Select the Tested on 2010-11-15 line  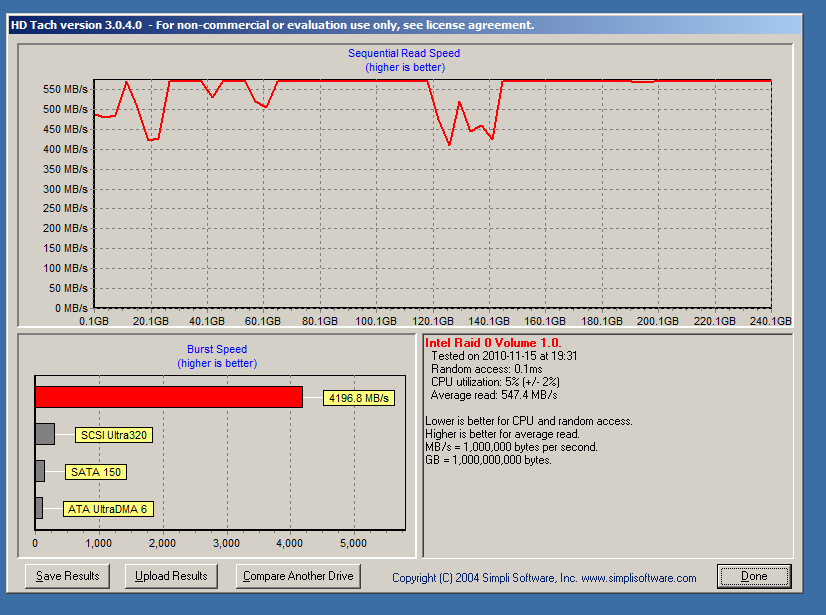pos(504,356)
